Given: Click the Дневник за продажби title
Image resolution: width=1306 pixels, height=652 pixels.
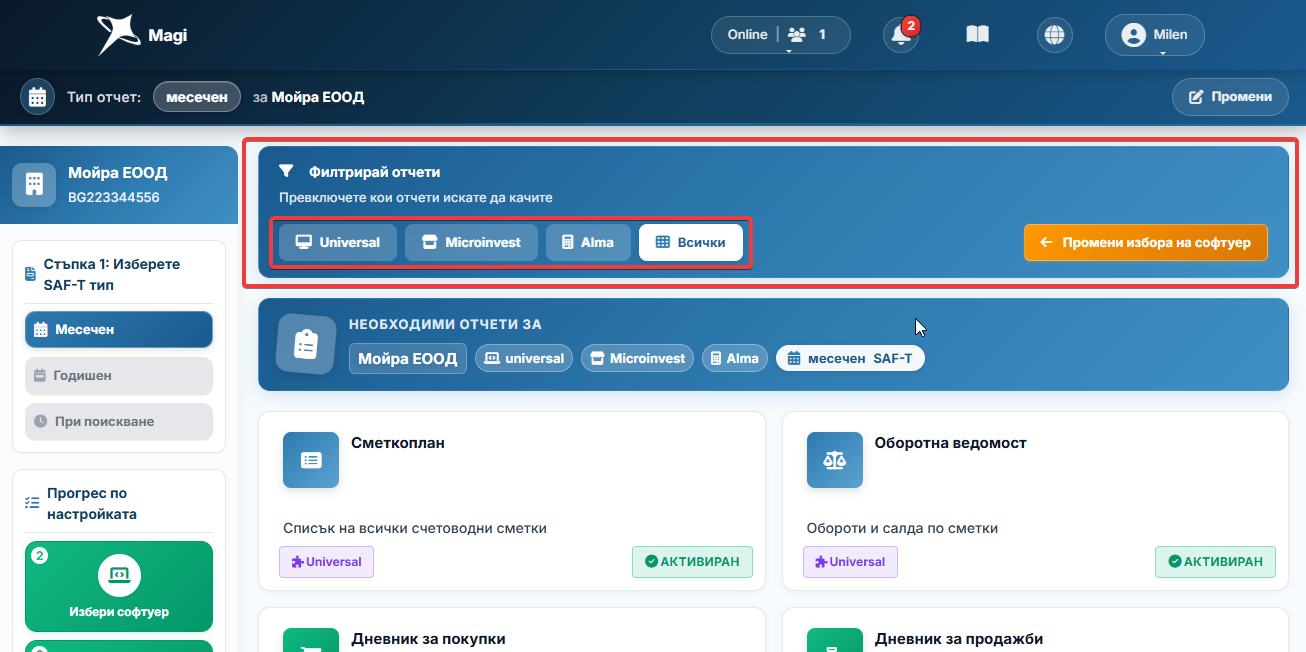Looking at the screenshot, I should (959, 638).
